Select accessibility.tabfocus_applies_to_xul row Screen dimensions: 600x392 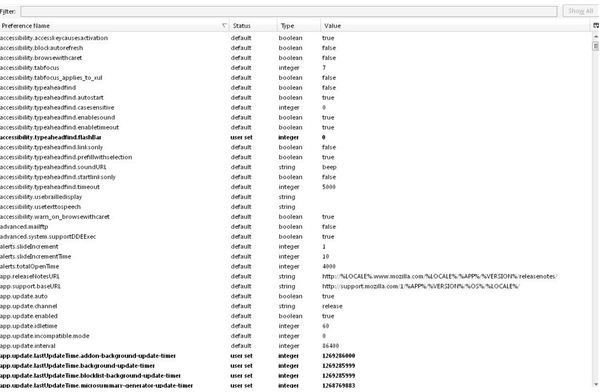click(x=296, y=78)
